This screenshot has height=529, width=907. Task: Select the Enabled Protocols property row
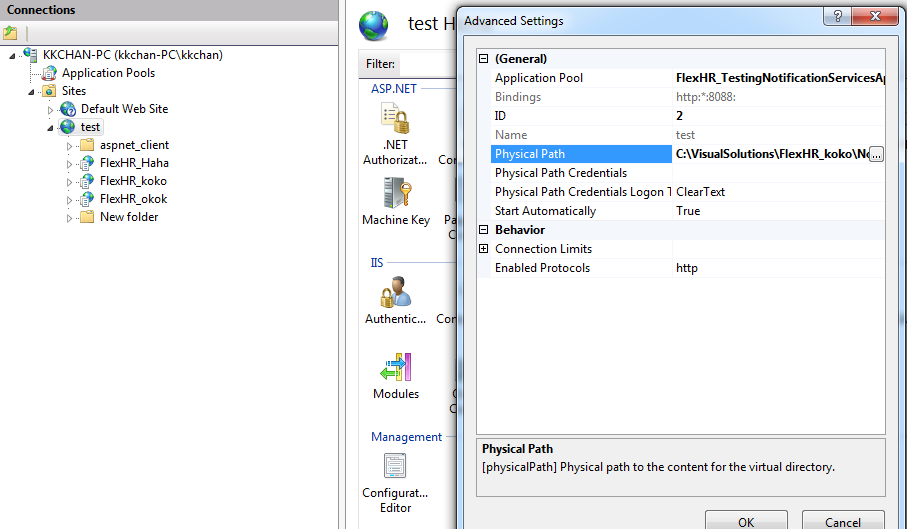click(x=687, y=268)
